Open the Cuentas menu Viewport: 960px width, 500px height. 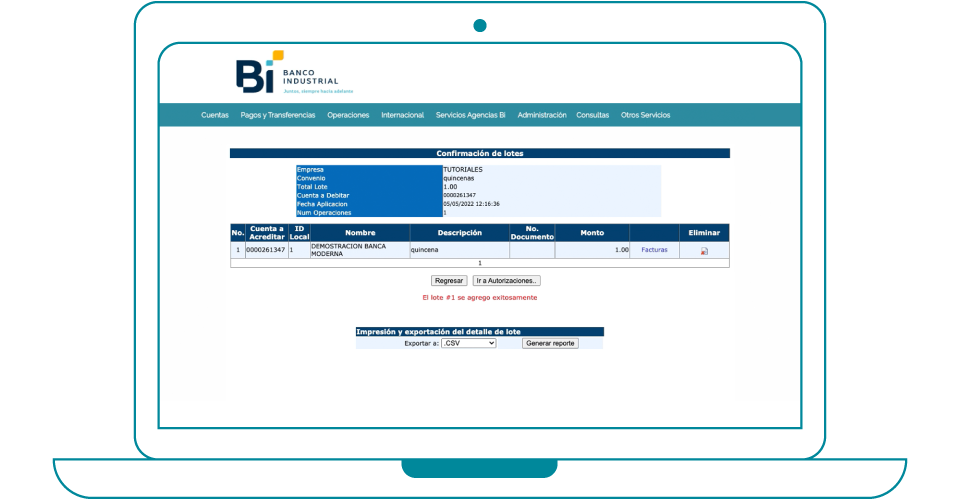coord(215,115)
